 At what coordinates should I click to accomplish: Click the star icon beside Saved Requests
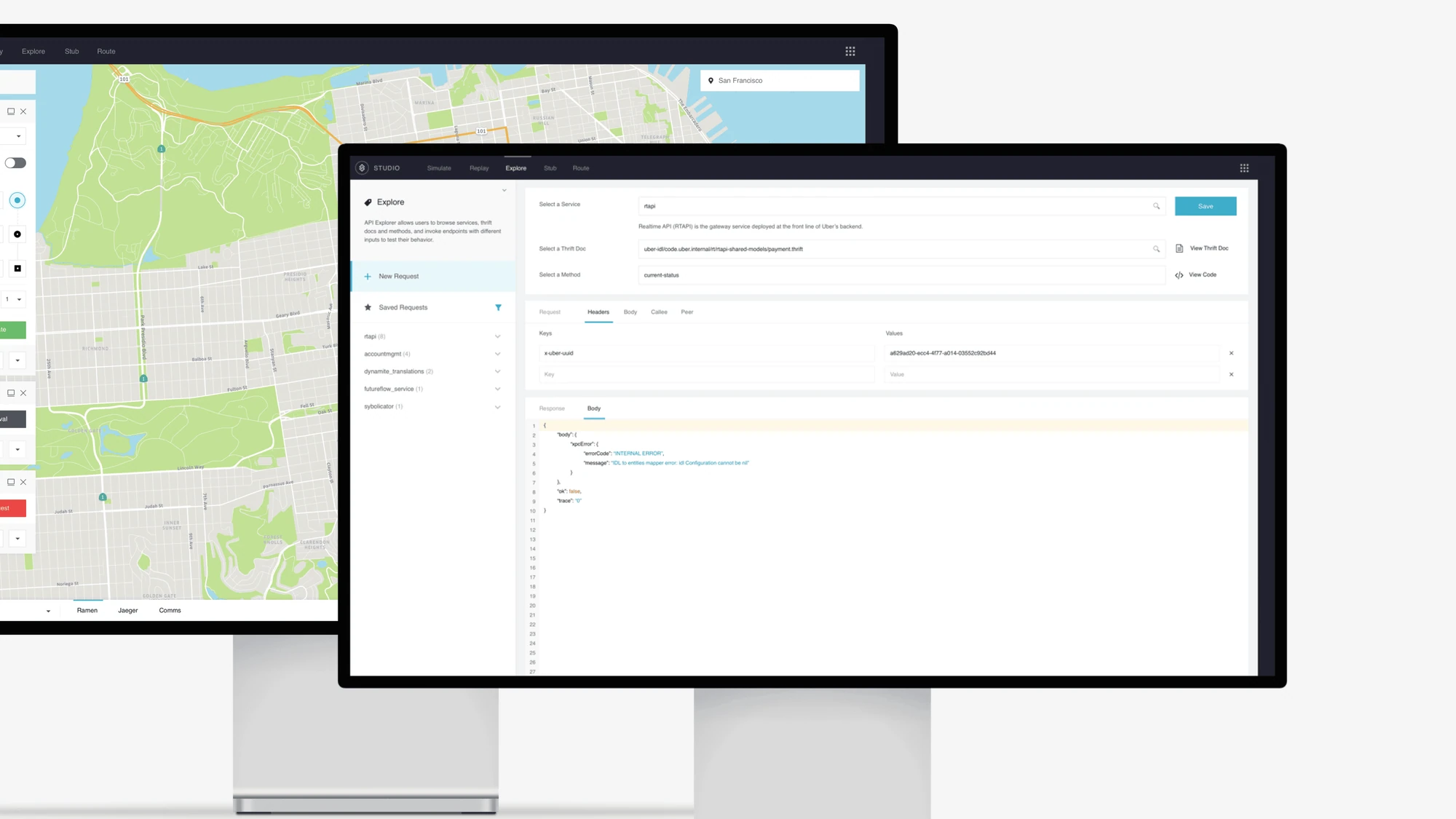pos(368,307)
